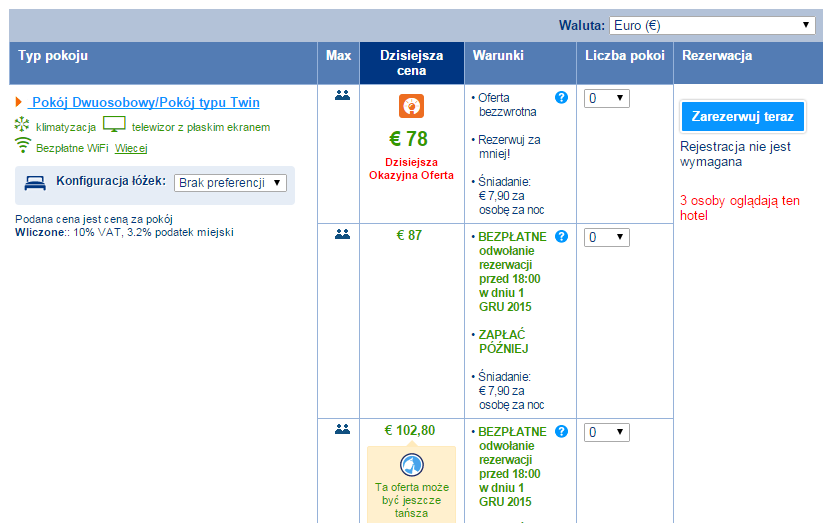Open the Pokój Dwuosobowy/Pokój typu Twin link
The width and height of the screenshot is (825, 523).
coord(146,102)
